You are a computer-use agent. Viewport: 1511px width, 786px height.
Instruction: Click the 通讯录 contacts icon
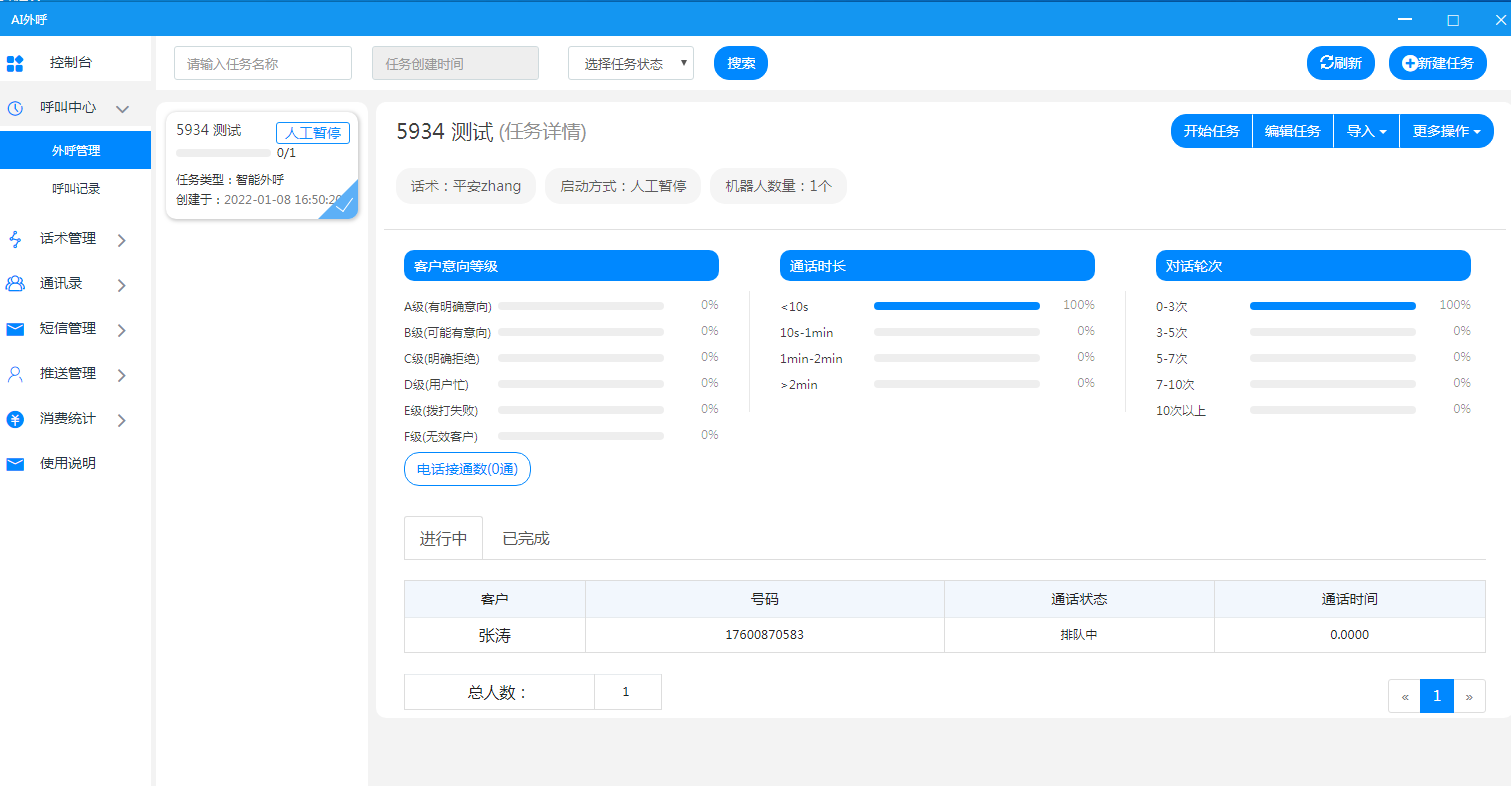[x=15, y=284]
